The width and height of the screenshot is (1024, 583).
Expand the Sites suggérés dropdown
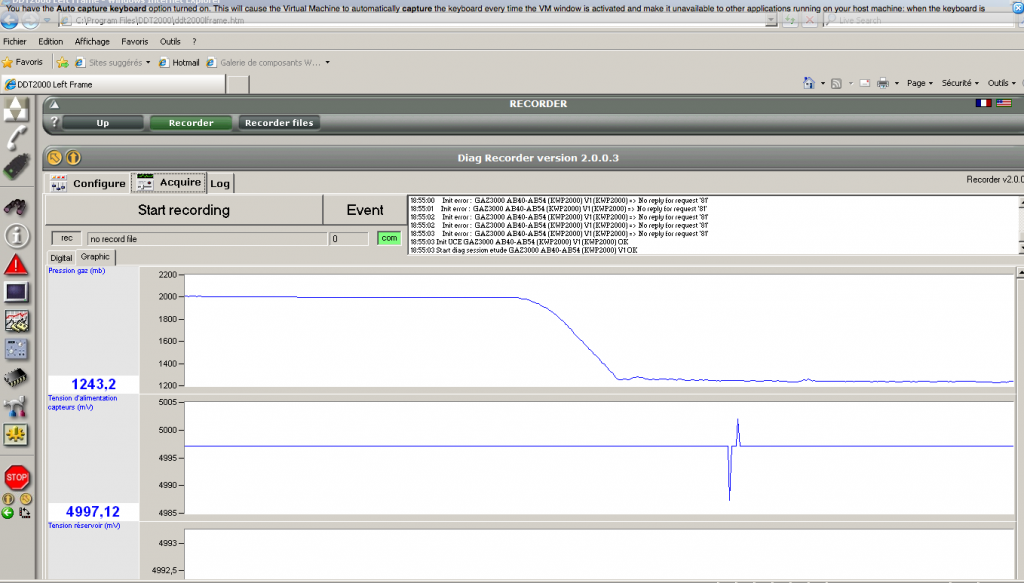[148, 63]
